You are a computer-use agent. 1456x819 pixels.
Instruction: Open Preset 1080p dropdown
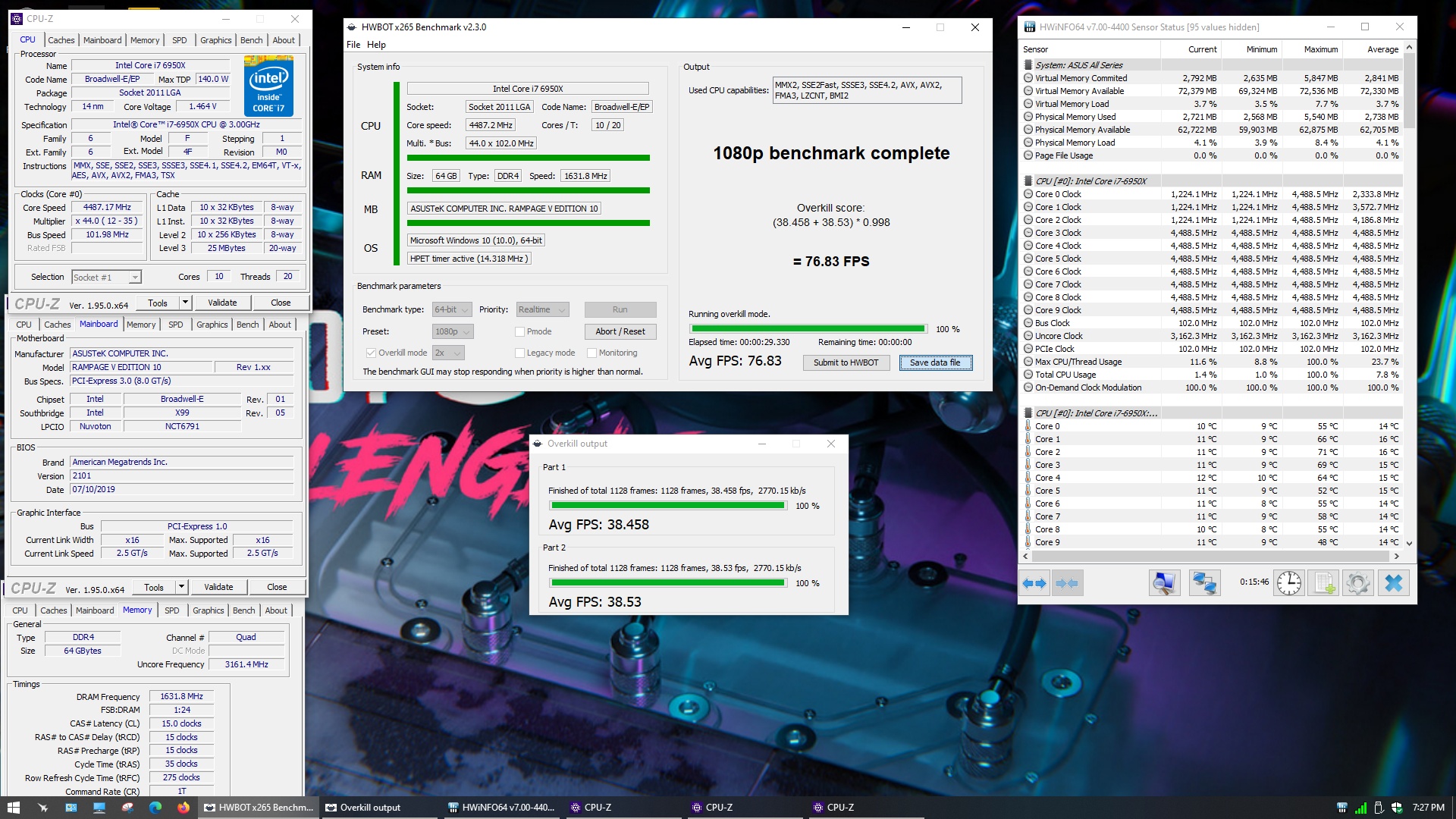coord(453,331)
